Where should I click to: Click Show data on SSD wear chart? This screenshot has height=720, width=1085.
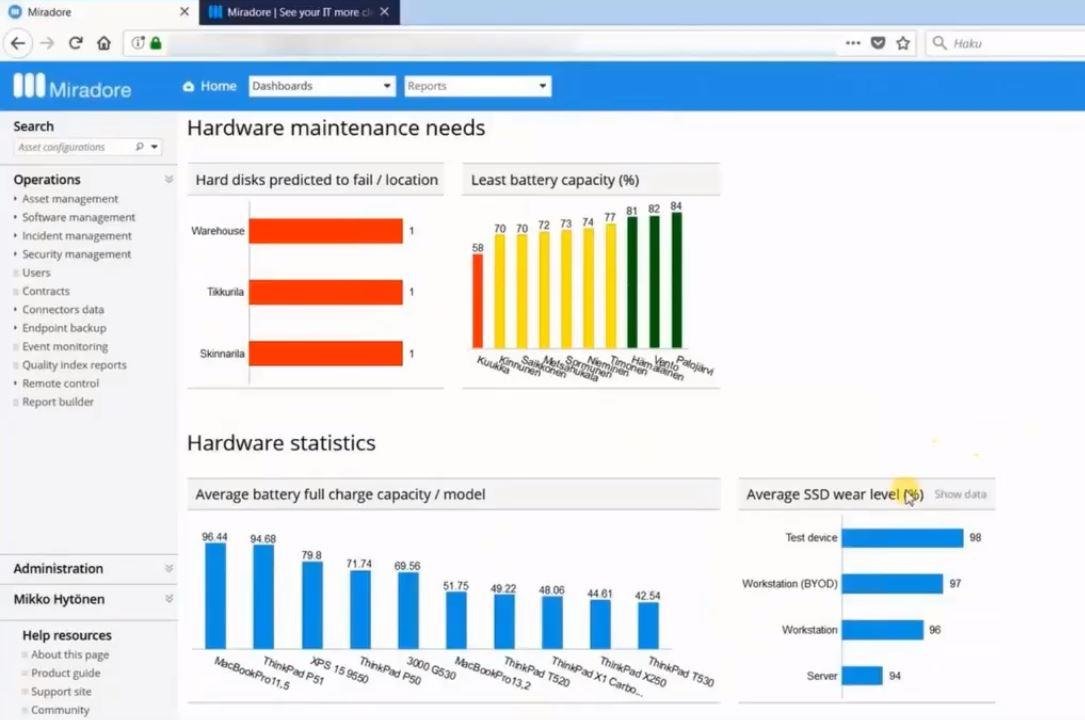pos(960,494)
